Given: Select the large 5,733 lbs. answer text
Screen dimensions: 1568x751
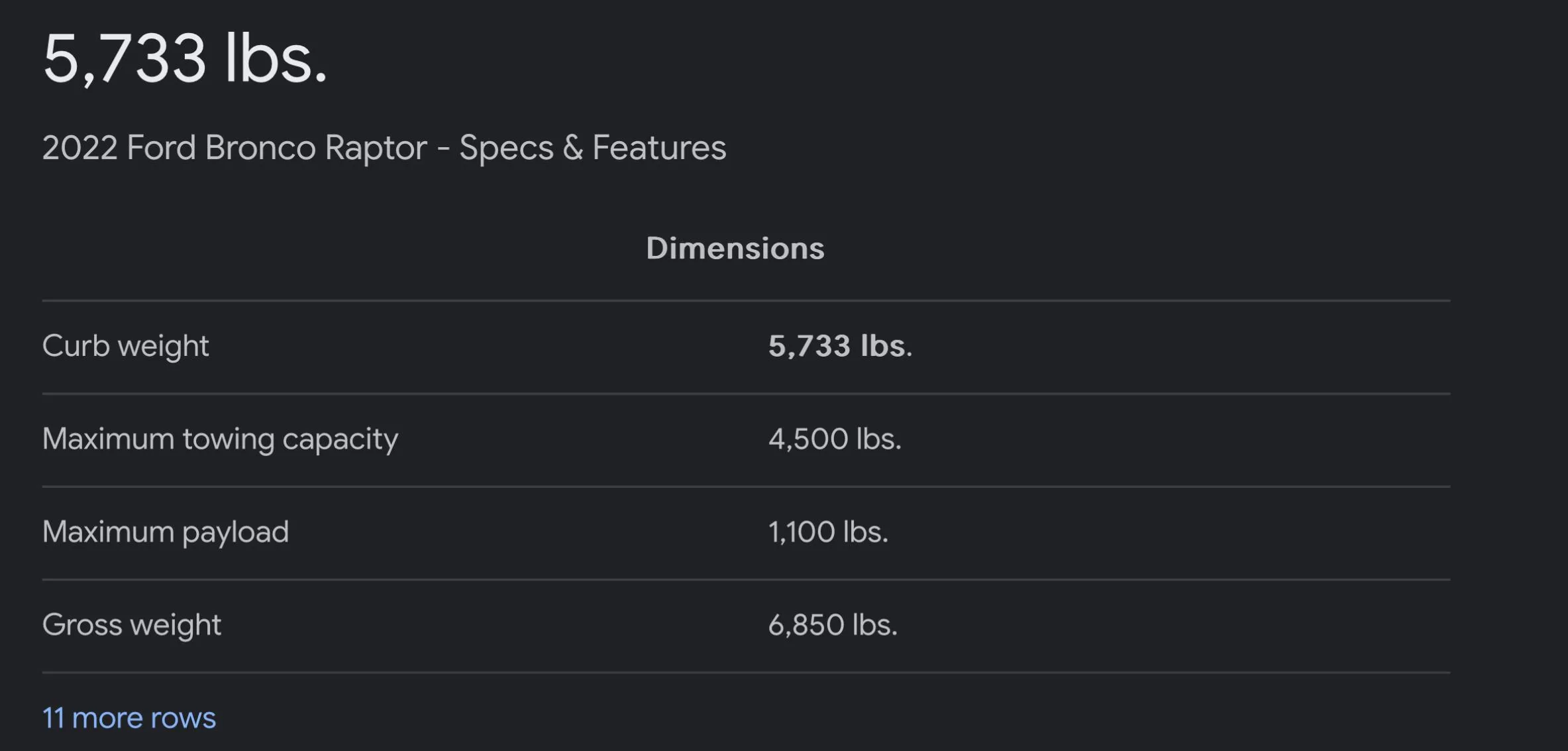Looking at the screenshot, I should coord(185,59).
